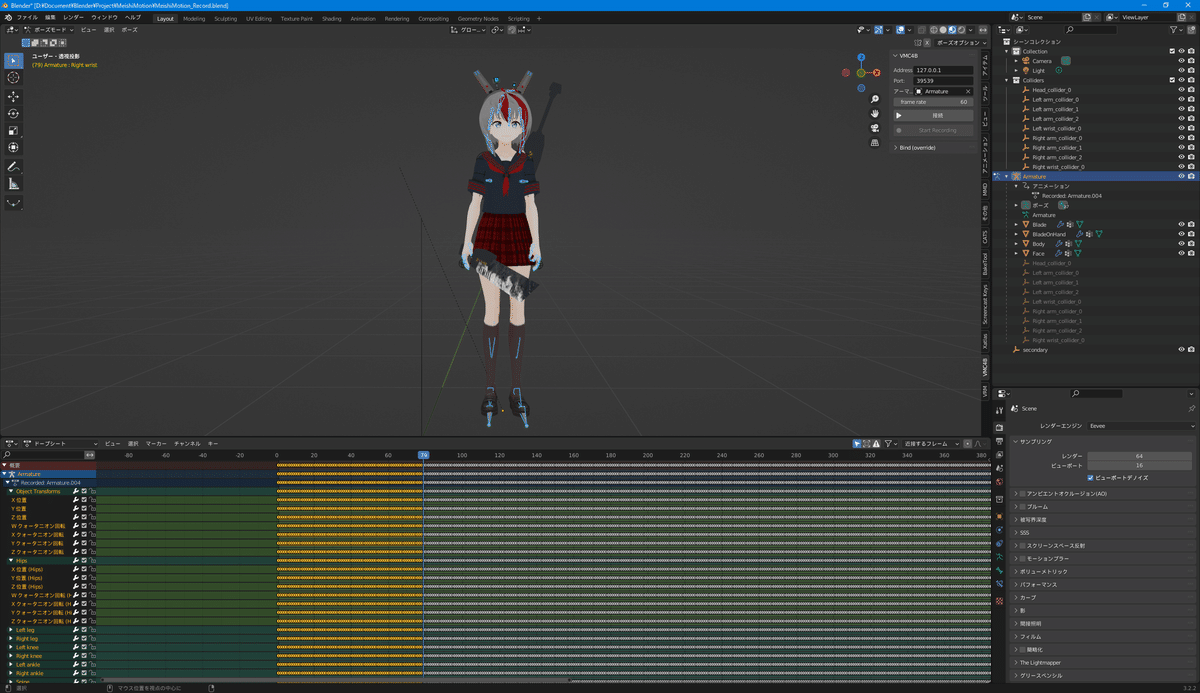Adjust the レンダー samples 64 field

tap(1142, 456)
